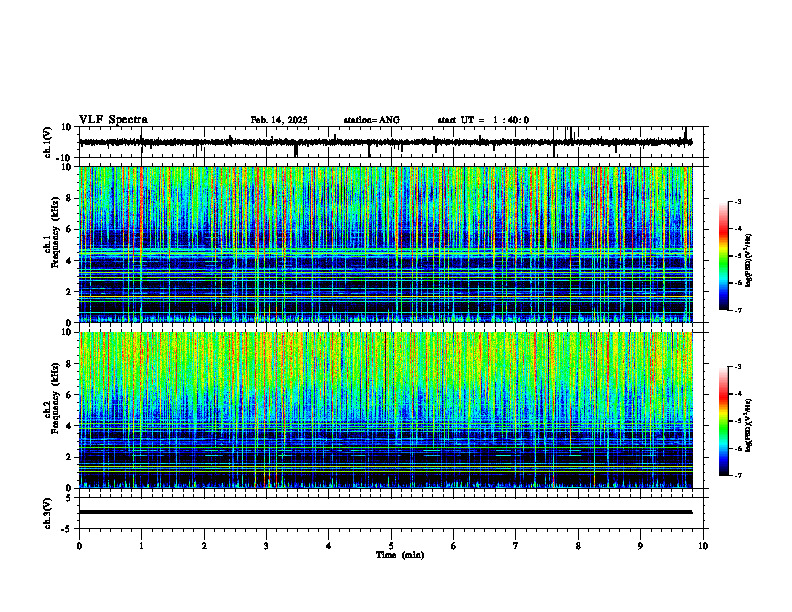Image resolution: width=792 pixels, height=612 pixels.
Task: Click the "6" kHz tick of ch.2 spectrogram
Action: (69, 395)
